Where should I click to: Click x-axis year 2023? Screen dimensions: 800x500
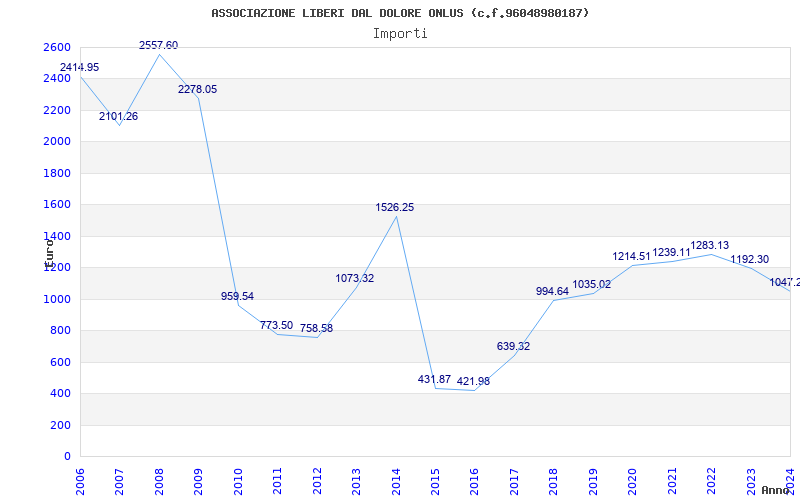pyautogui.click(x=751, y=482)
